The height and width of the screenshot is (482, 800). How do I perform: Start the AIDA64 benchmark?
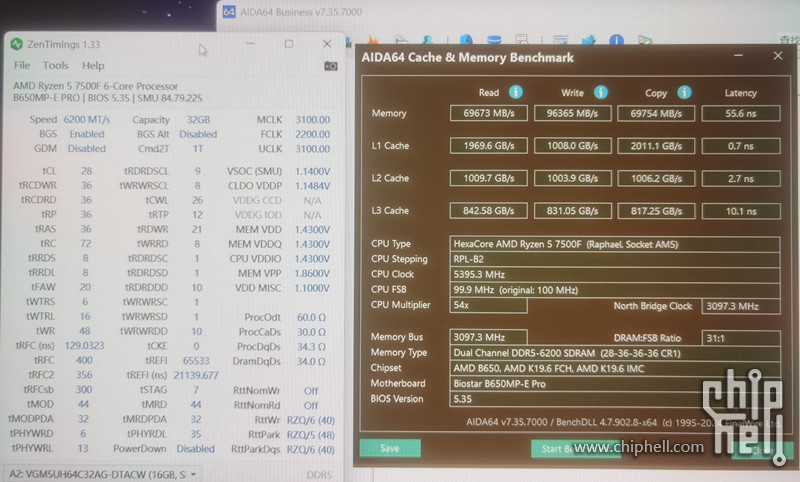[576, 448]
